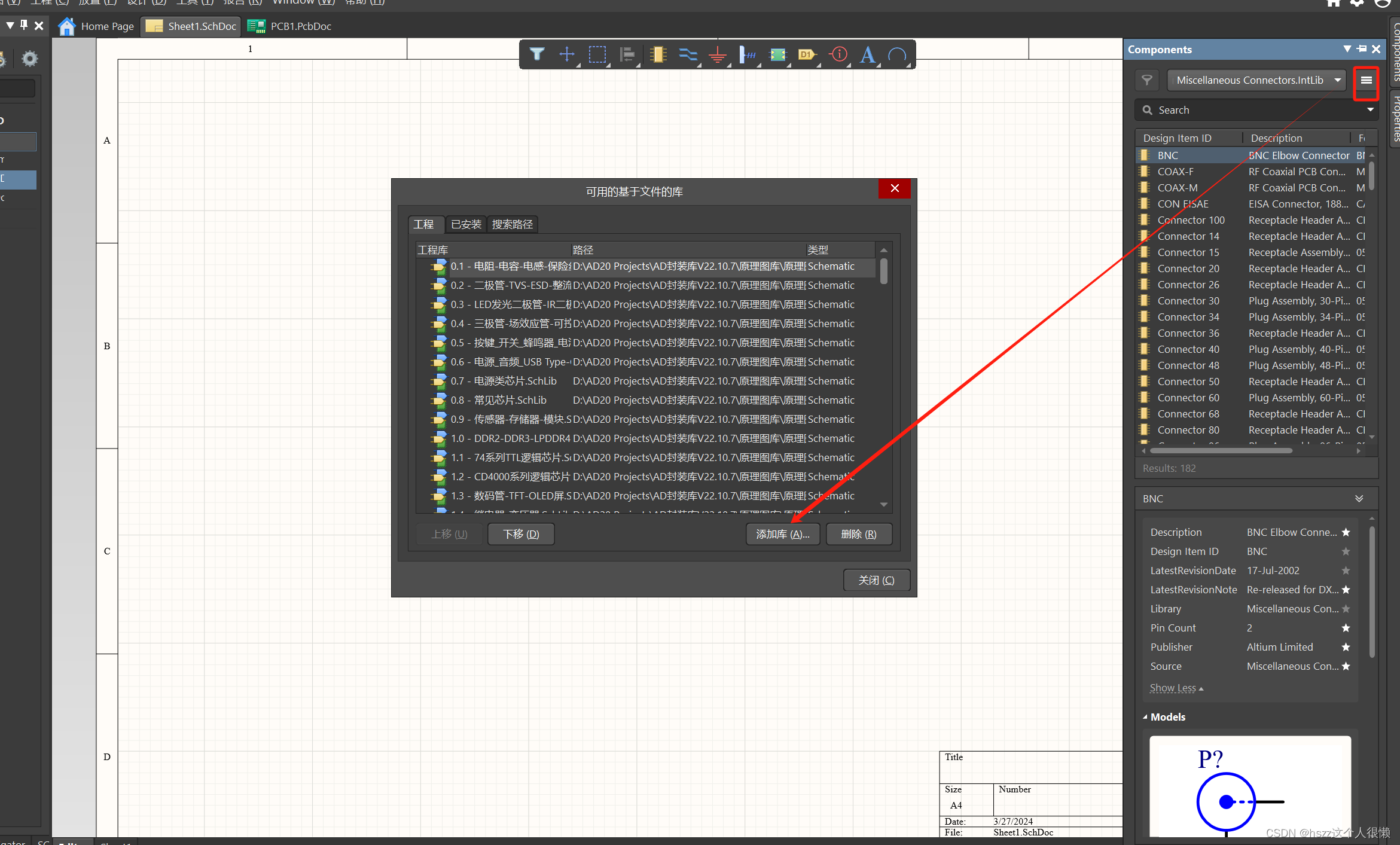Screen dimensions: 1400x845
Task: Select the Place Part component icon
Action: tap(658, 54)
